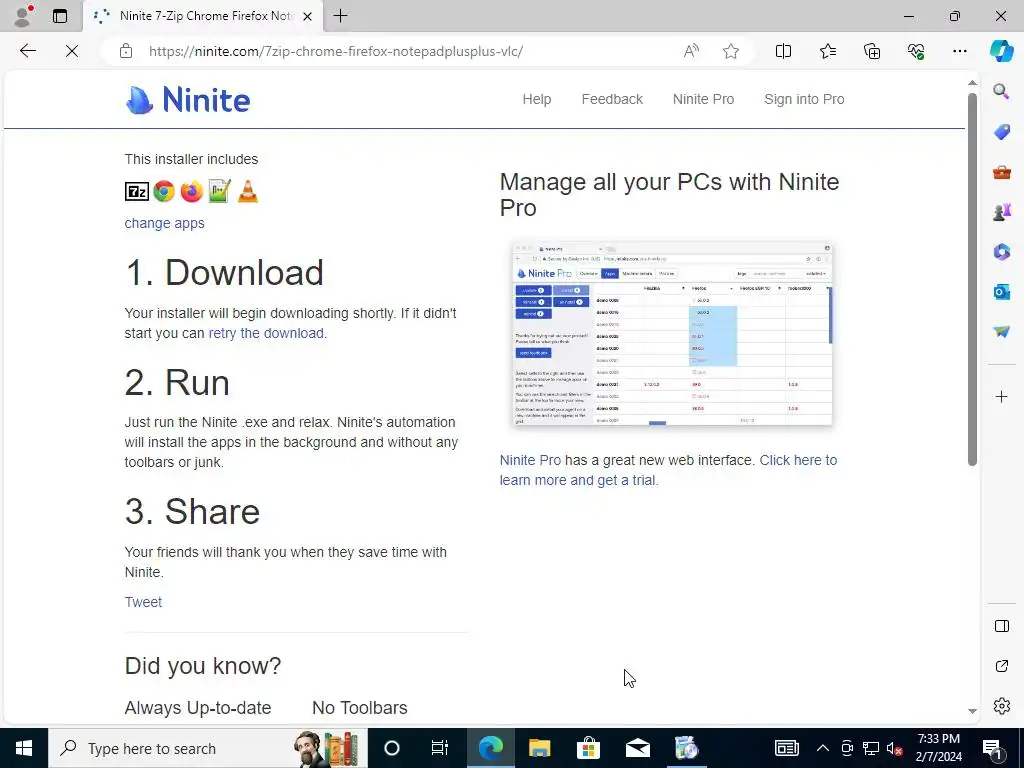Viewport: 1024px width, 768px height.
Task: Click the 7-Zip app icon
Action: 136,191
